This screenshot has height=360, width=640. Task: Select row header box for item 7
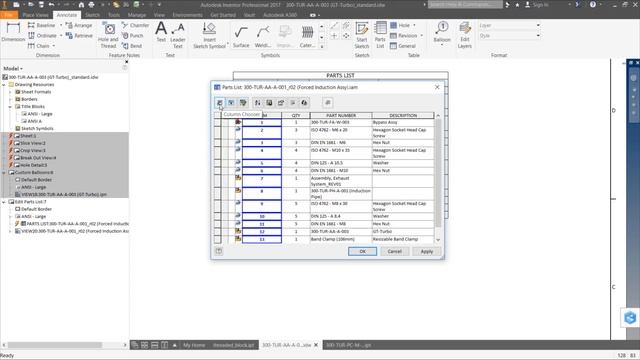[x=218, y=181]
